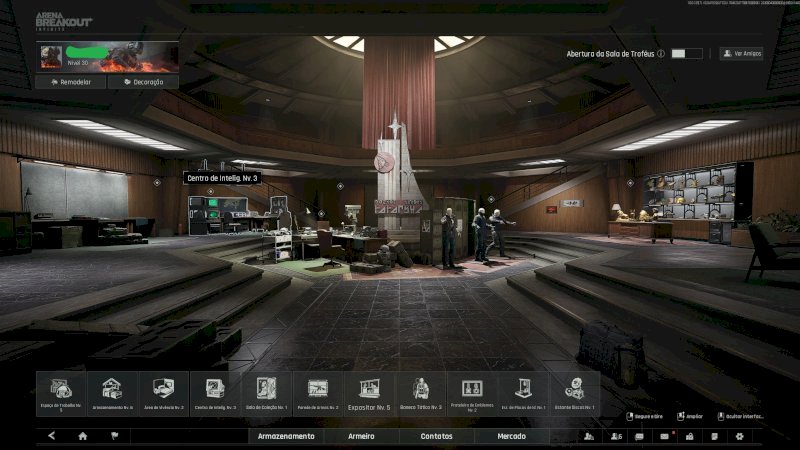
Task: Open the player profile banner card
Action: [107, 57]
